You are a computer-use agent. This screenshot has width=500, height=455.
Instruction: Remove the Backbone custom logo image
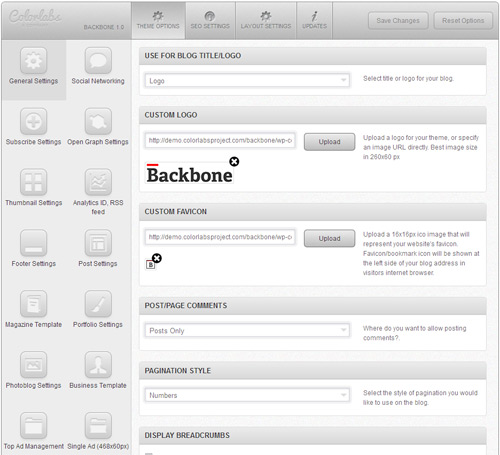[234, 162]
